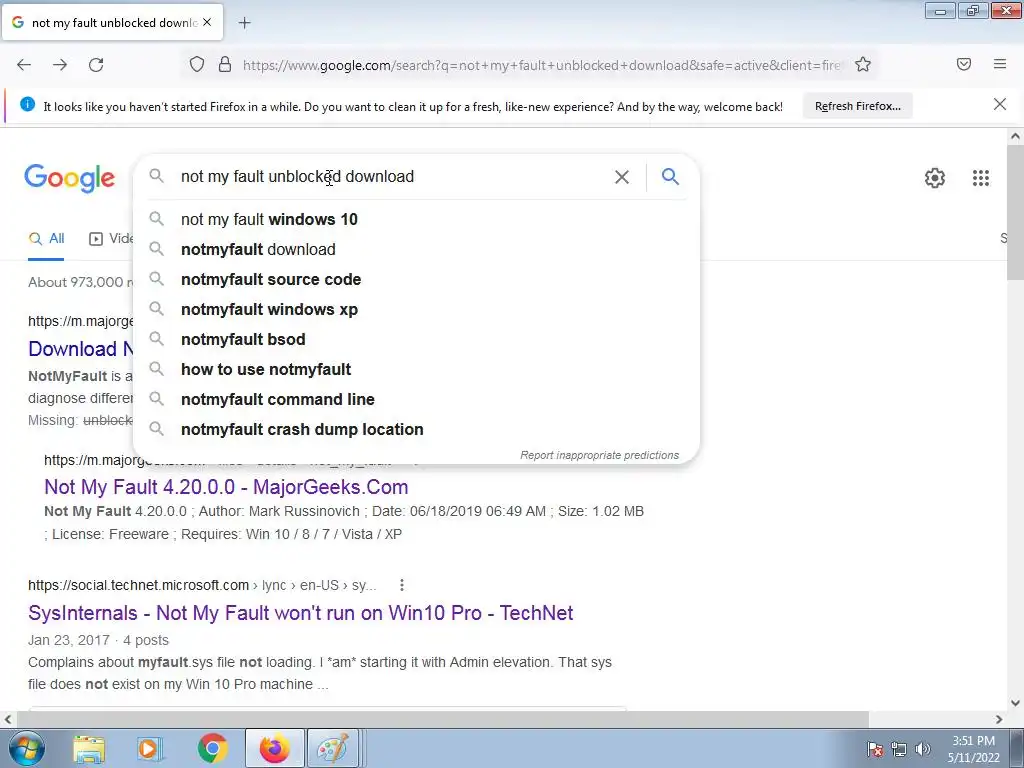
Task: Click horizontal scrollbar left arrow
Action: pos(7,719)
